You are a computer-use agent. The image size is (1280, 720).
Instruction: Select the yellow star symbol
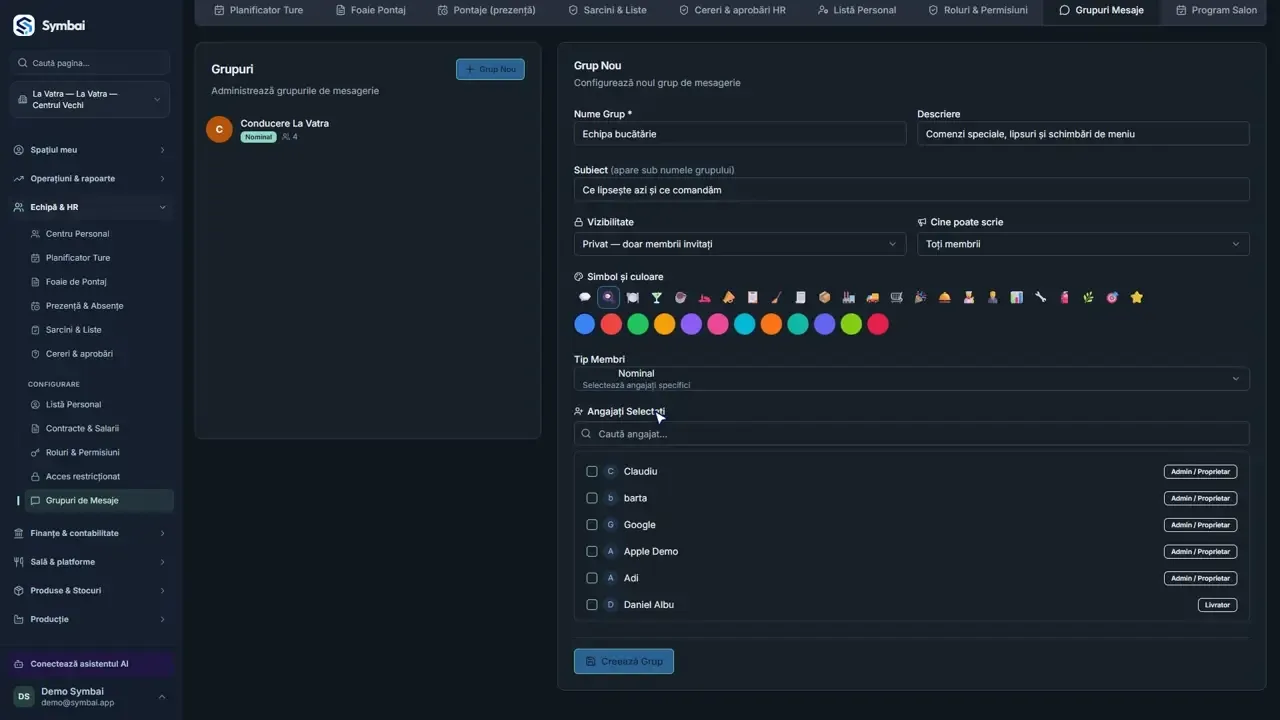click(x=1137, y=297)
